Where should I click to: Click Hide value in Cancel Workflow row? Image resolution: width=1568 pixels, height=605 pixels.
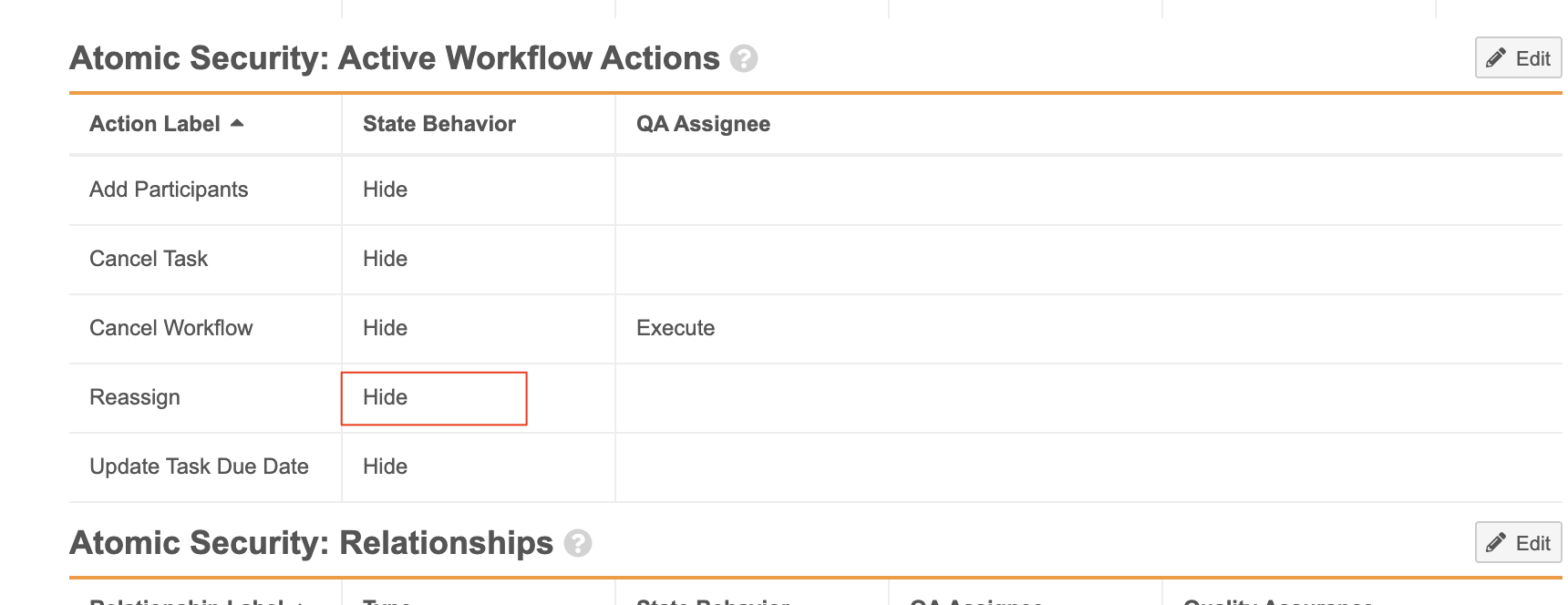click(x=385, y=328)
